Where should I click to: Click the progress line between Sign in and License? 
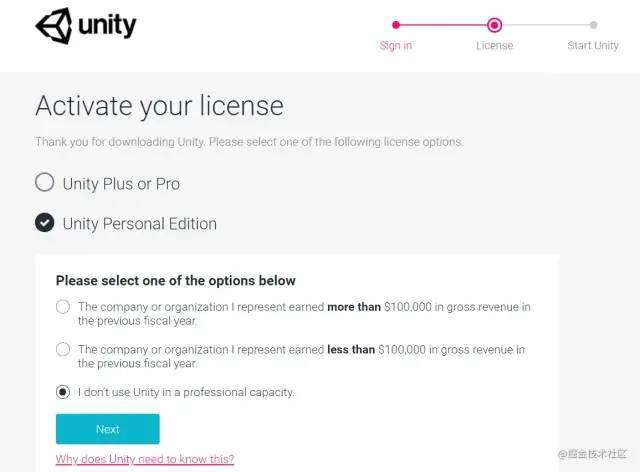pyautogui.click(x=444, y=25)
